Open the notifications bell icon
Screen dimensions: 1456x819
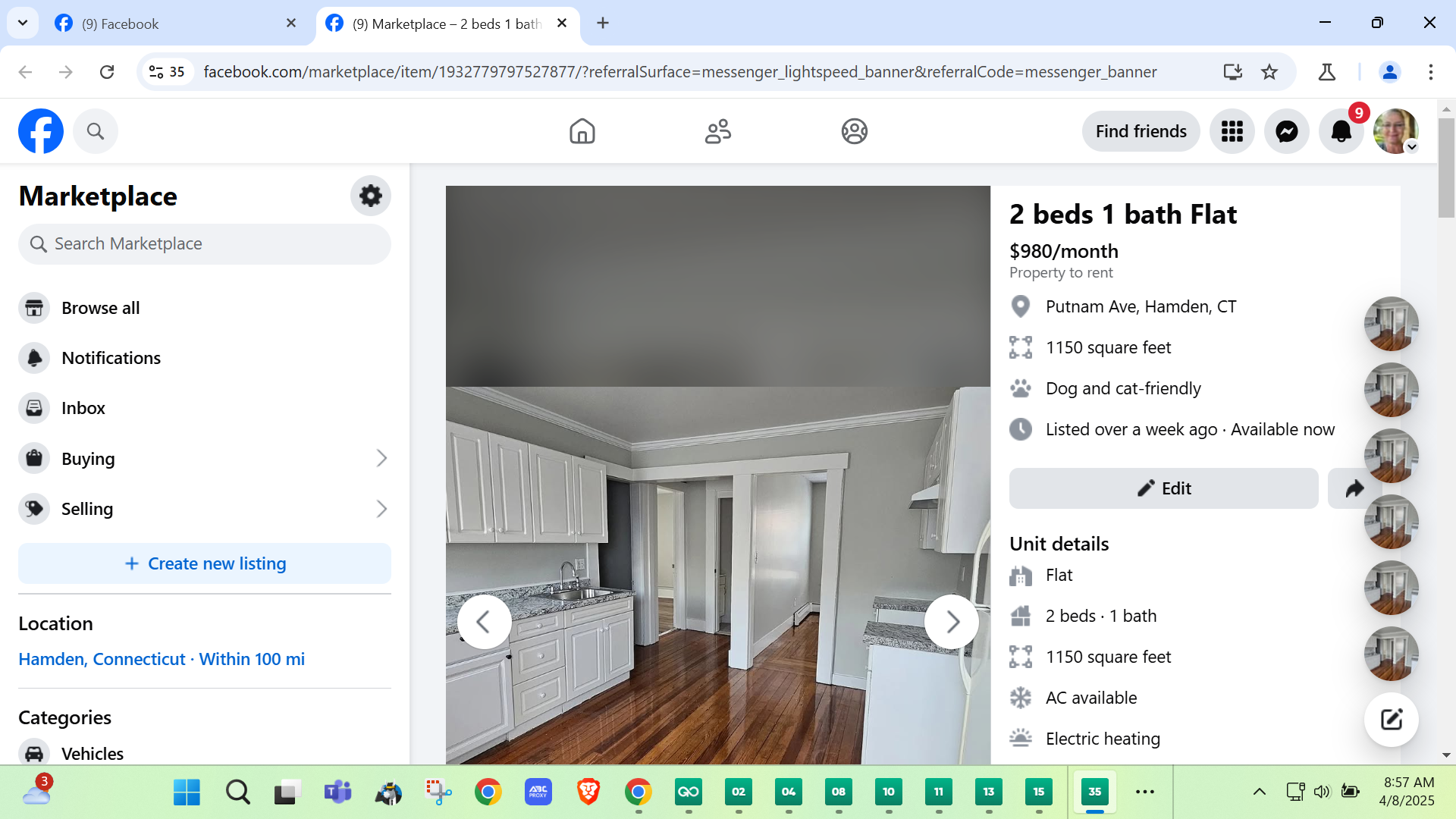tap(1341, 131)
